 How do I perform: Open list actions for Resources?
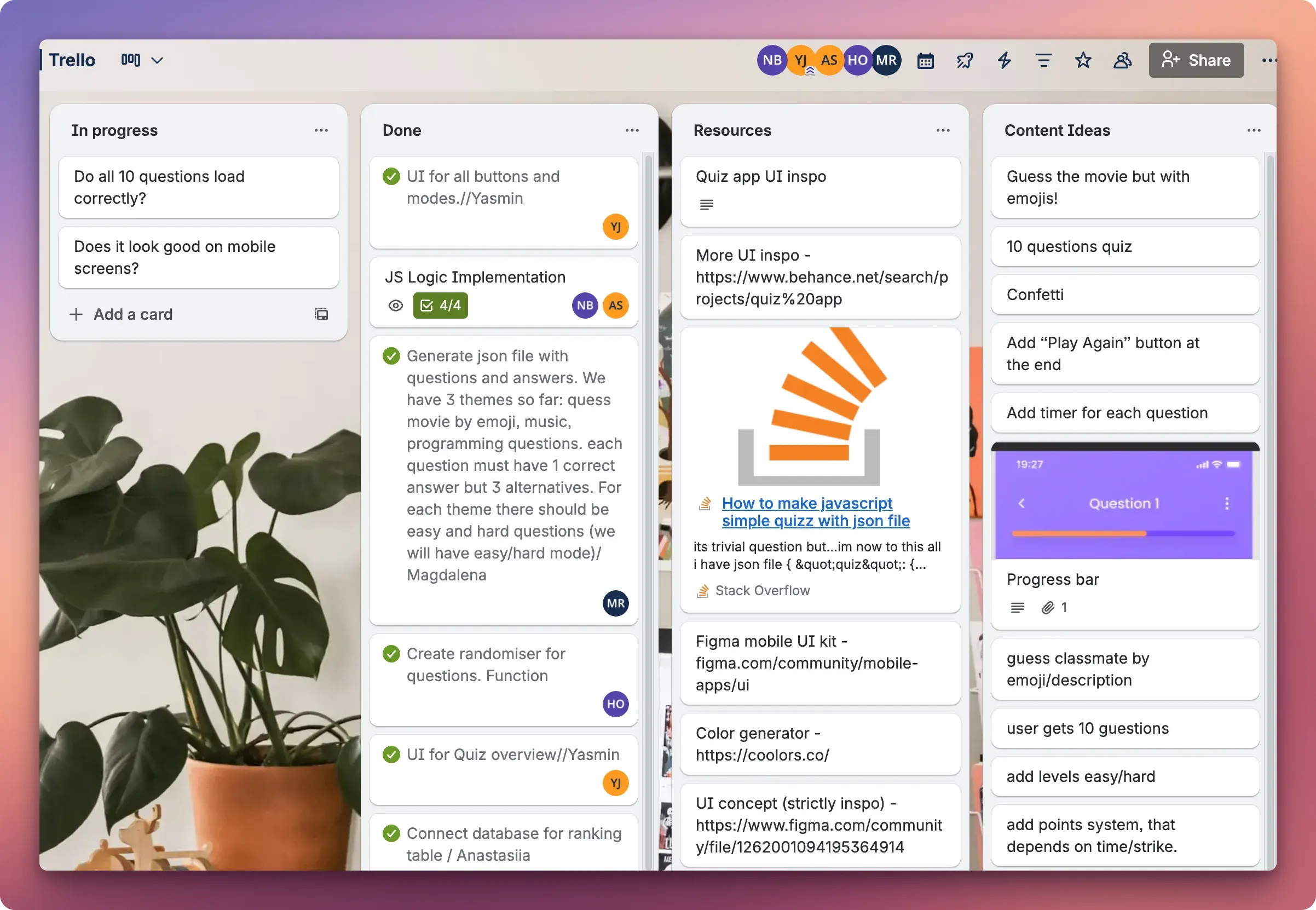pos(943,130)
